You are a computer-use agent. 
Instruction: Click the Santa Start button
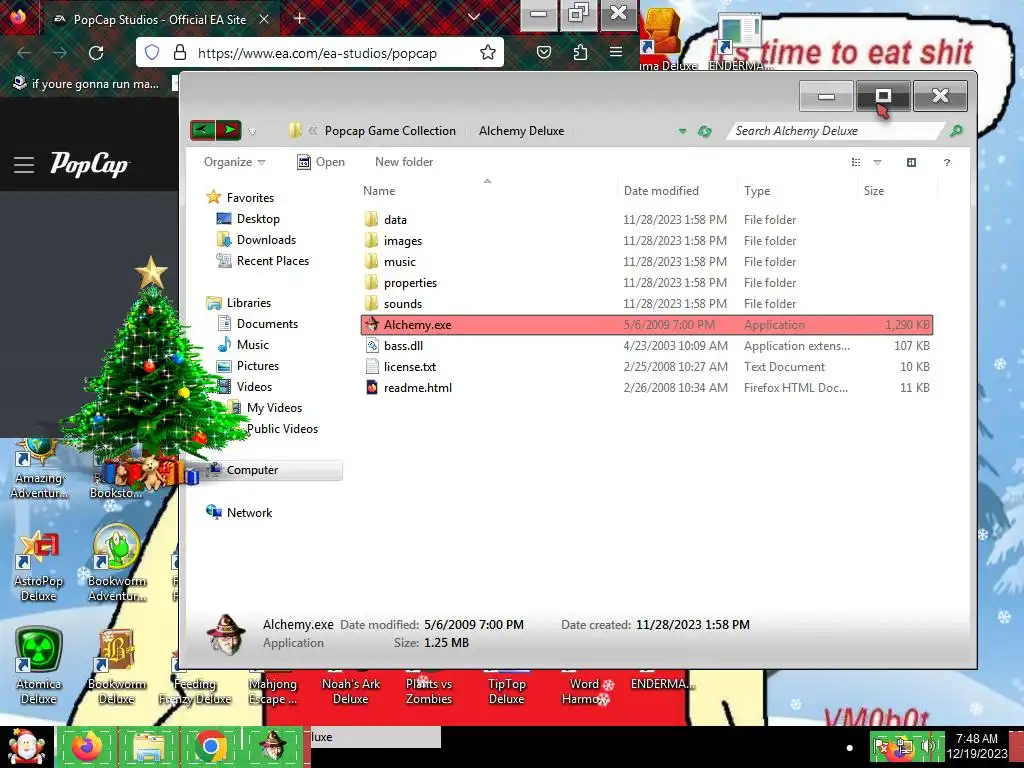pos(26,747)
